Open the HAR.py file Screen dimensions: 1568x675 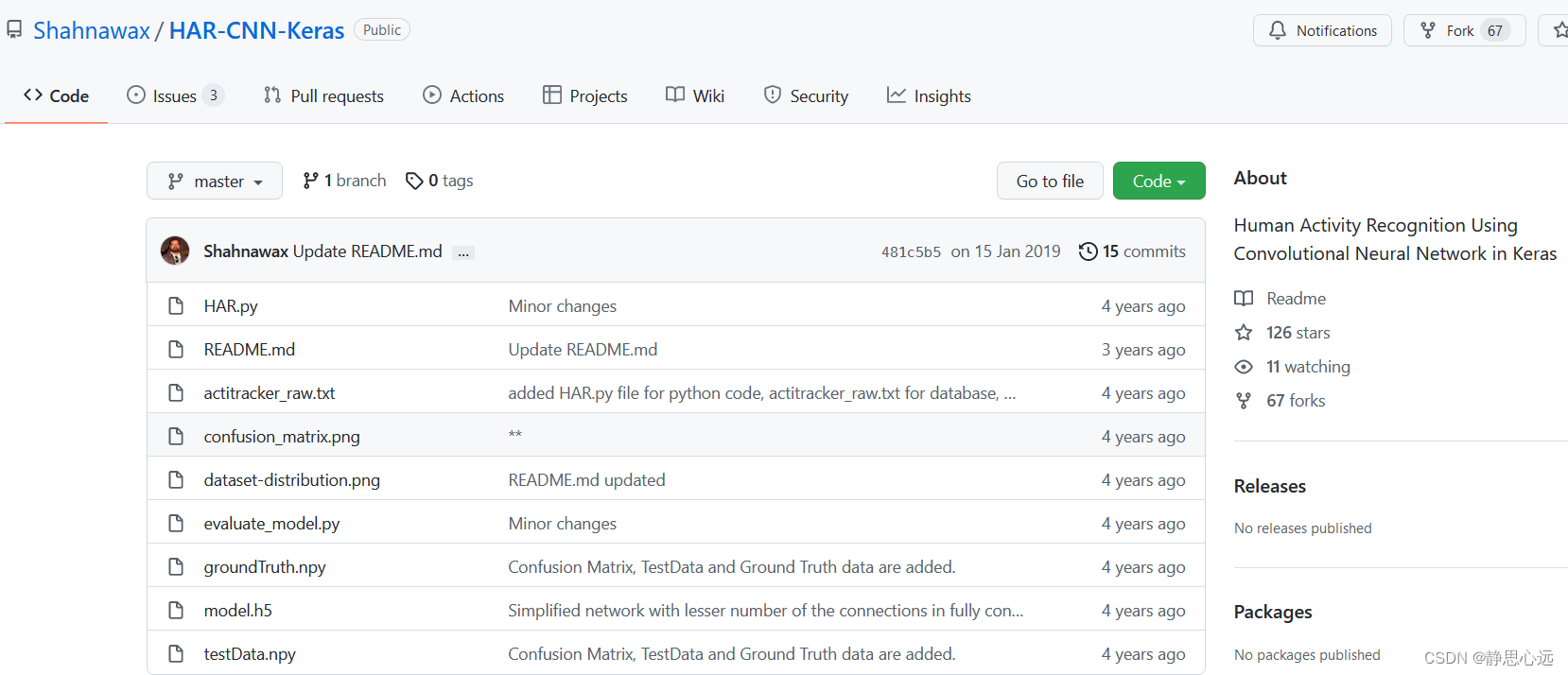(231, 306)
